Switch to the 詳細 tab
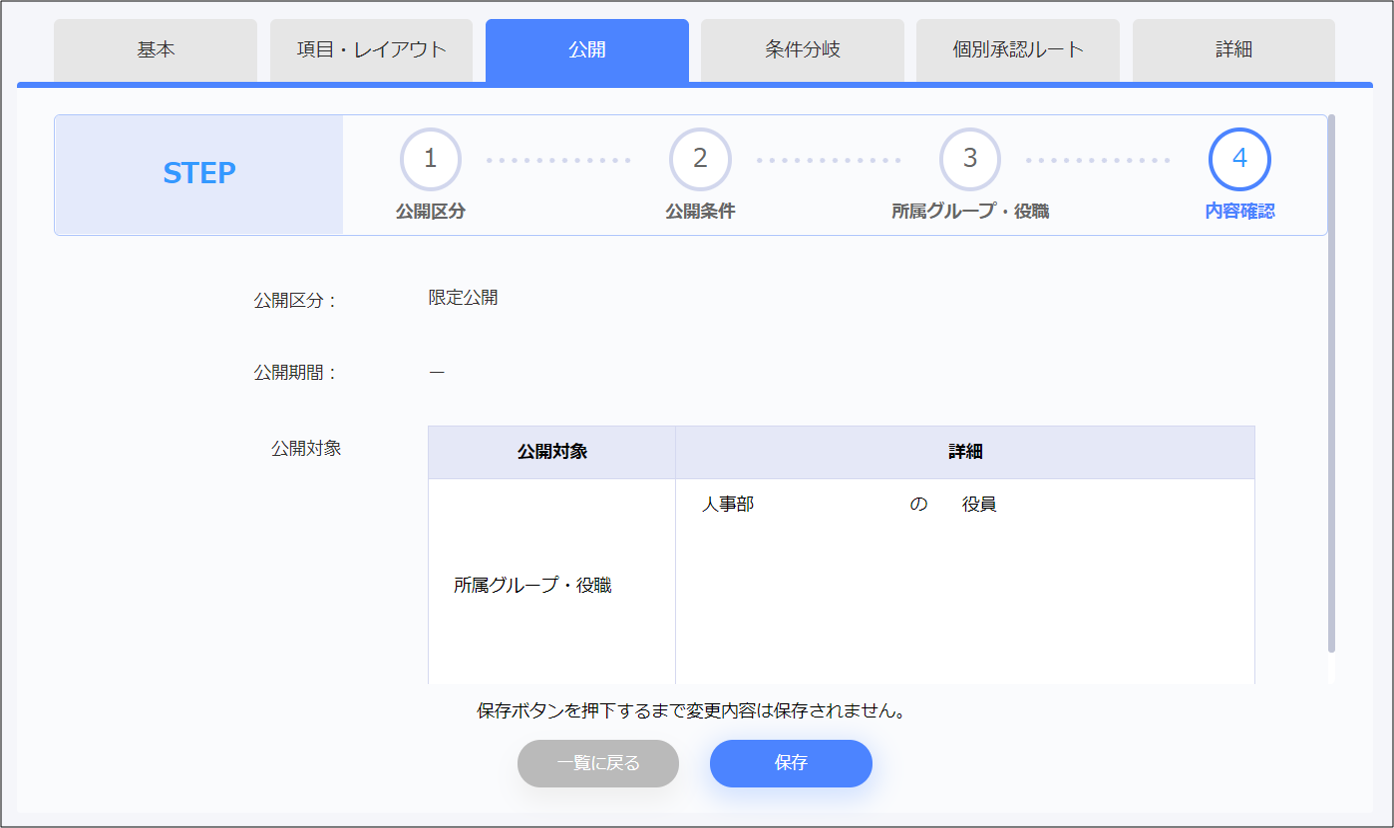Screen dimensions: 1394x828 pyautogui.click(x=1233, y=50)
